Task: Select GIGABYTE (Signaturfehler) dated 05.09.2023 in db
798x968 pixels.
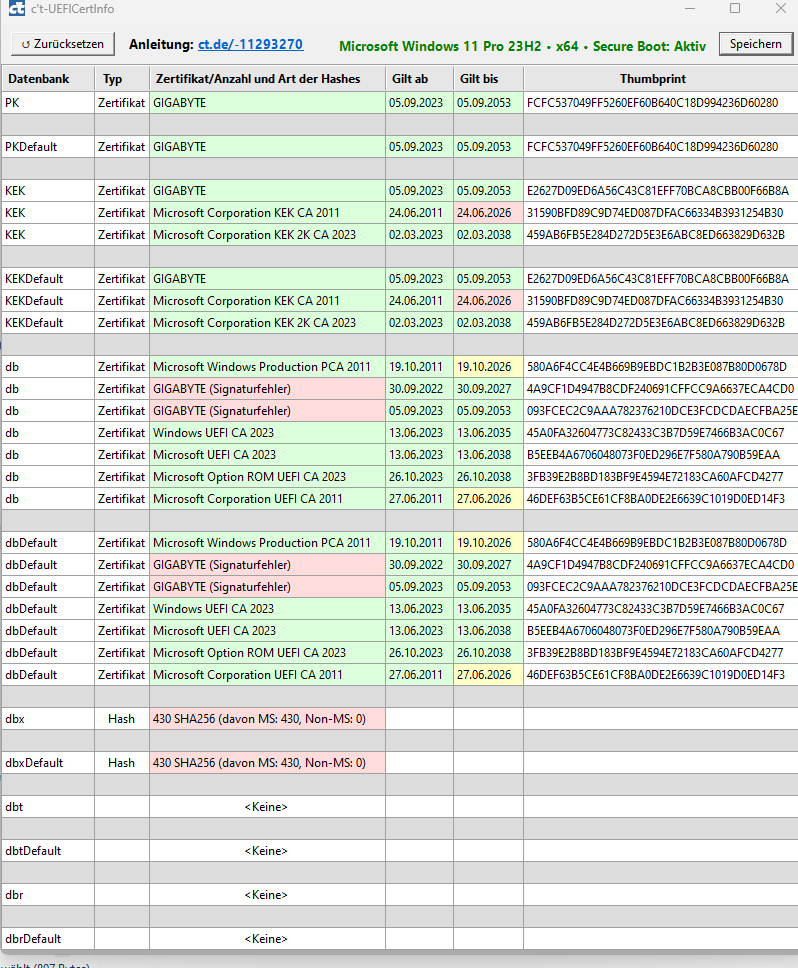Action: [267, 411]
